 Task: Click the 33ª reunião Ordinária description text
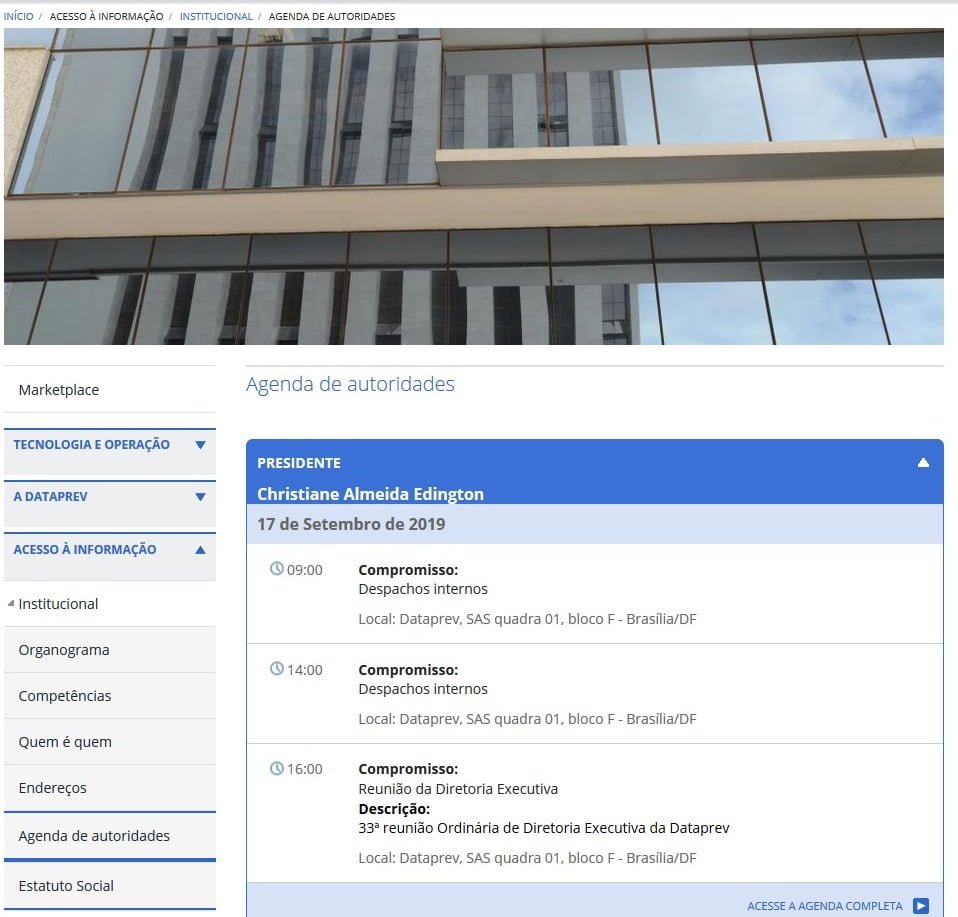point(544,828)
